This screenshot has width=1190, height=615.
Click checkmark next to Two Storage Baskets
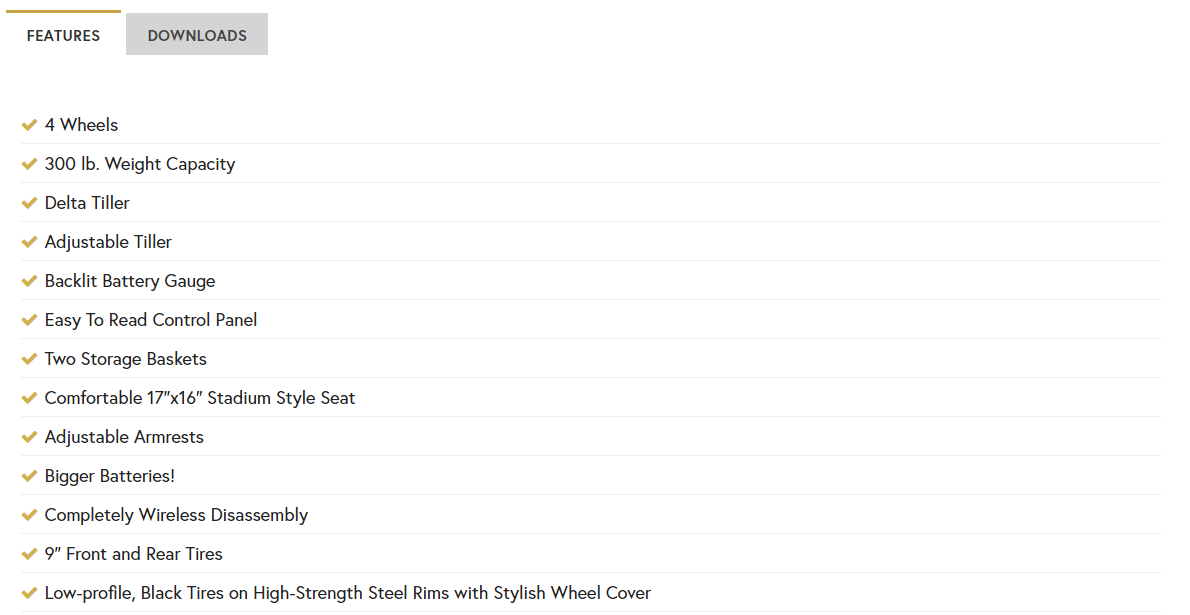[29, 359]
